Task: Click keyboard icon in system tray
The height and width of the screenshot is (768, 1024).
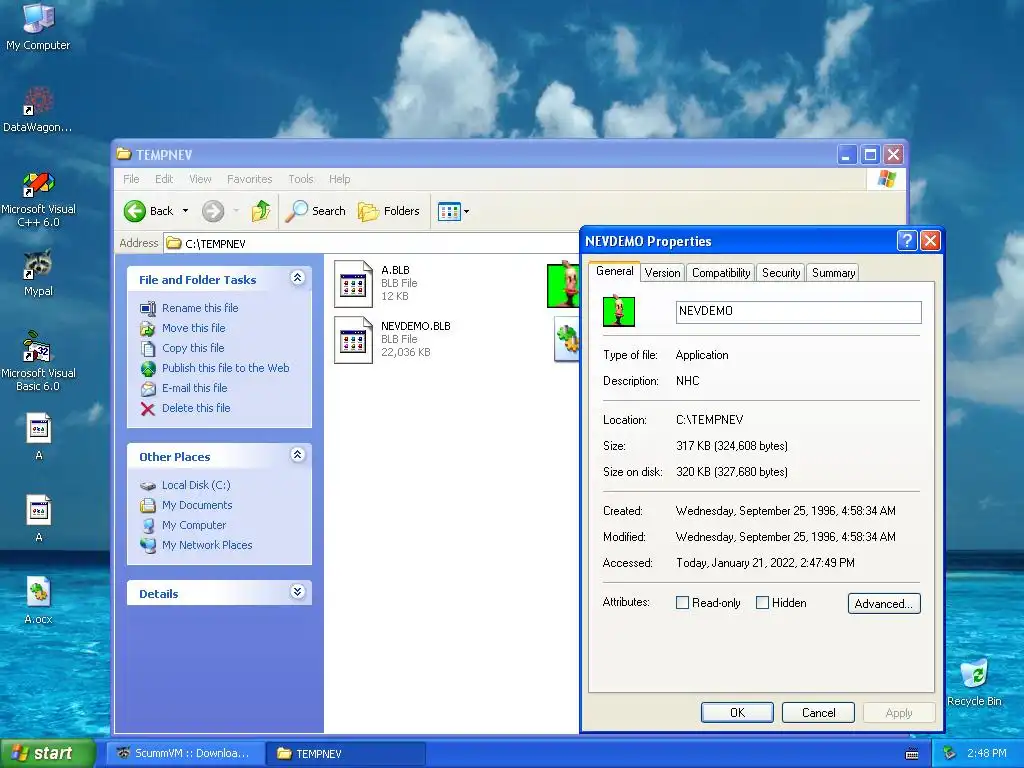Action: pyautogui.click(x=912, y=754)
